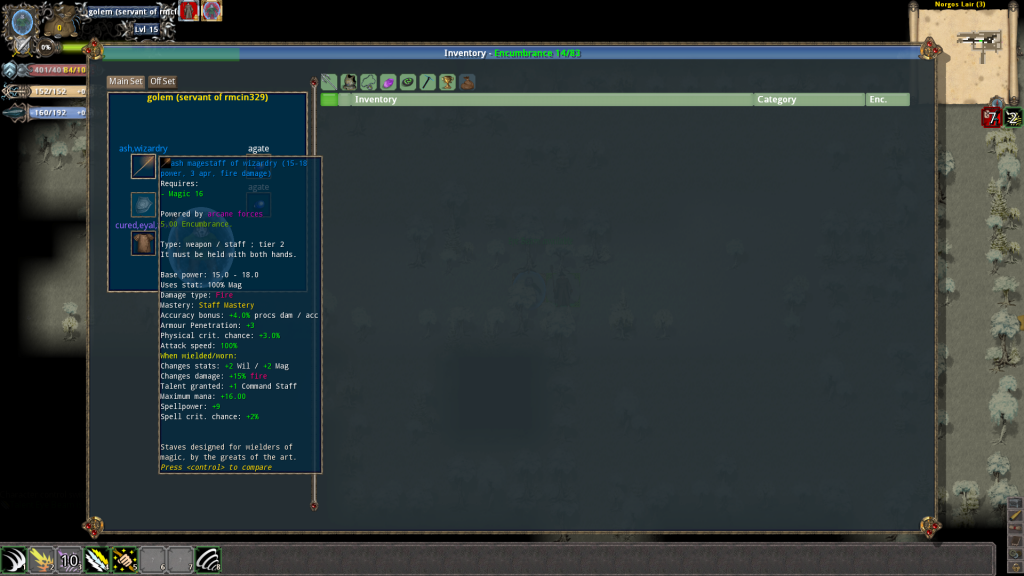
Task: Select the ash magestaff equipment slot
Action: [x=143, y=167]
